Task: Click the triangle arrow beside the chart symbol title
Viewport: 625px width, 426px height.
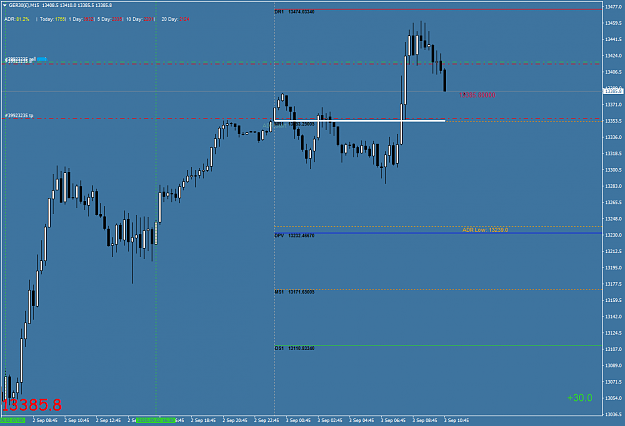Action: click(x=5, y=6)
